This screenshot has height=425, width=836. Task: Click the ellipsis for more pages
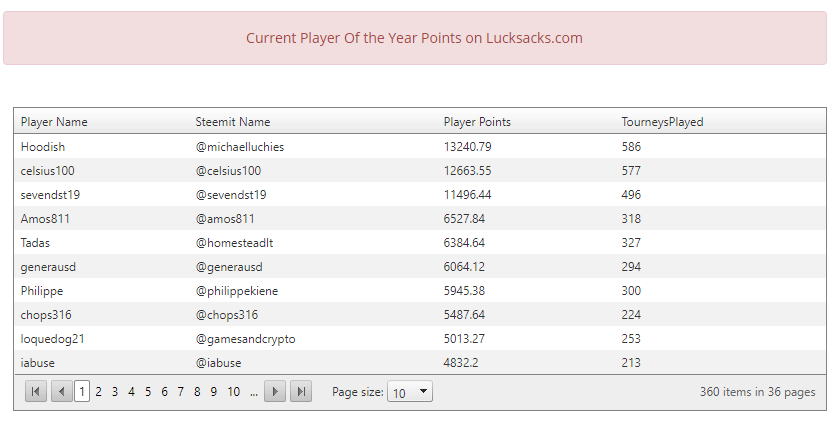[x=254, y=393]
